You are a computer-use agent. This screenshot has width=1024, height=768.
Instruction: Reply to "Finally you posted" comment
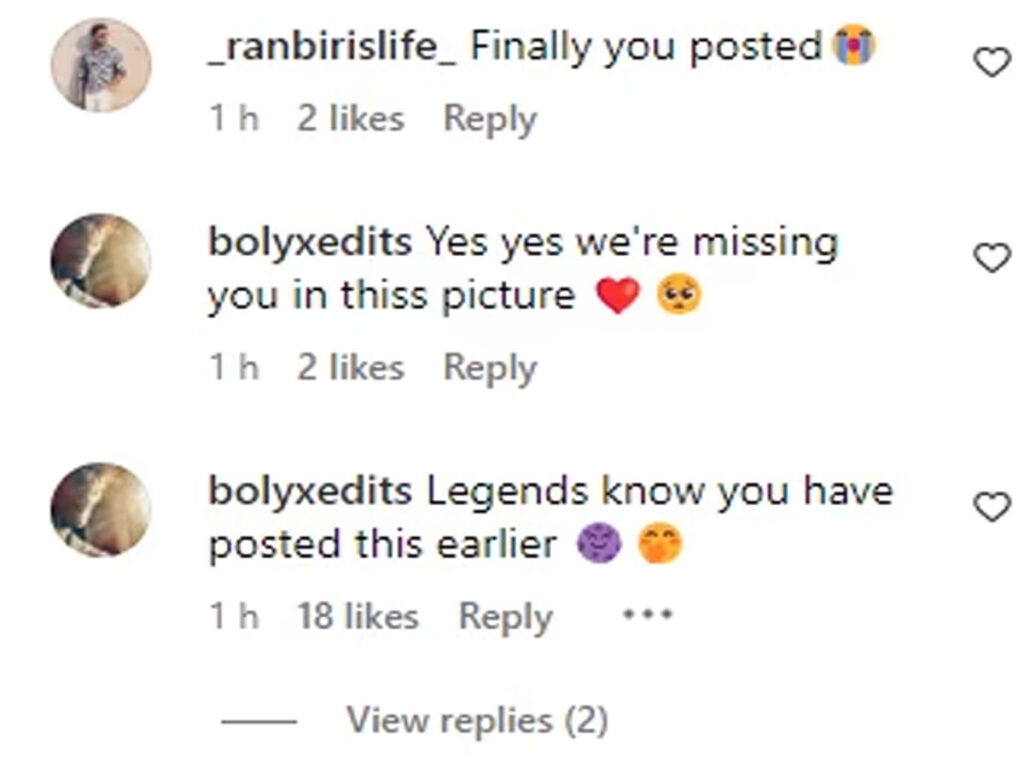click(x=490, y=120)
